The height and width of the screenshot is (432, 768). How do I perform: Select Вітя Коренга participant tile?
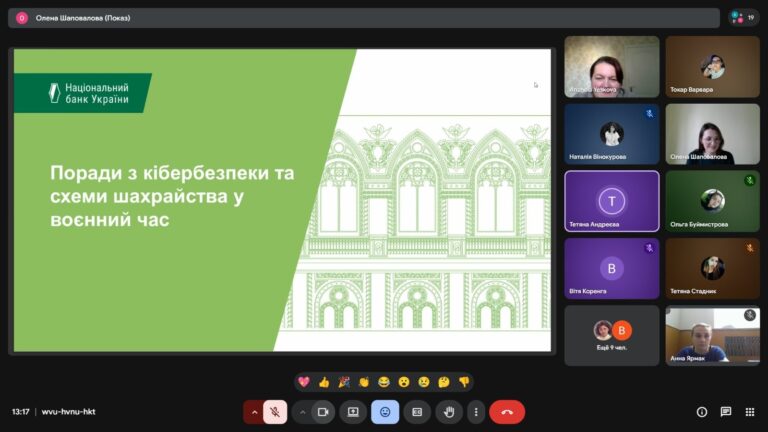click(x=612, y=268)
